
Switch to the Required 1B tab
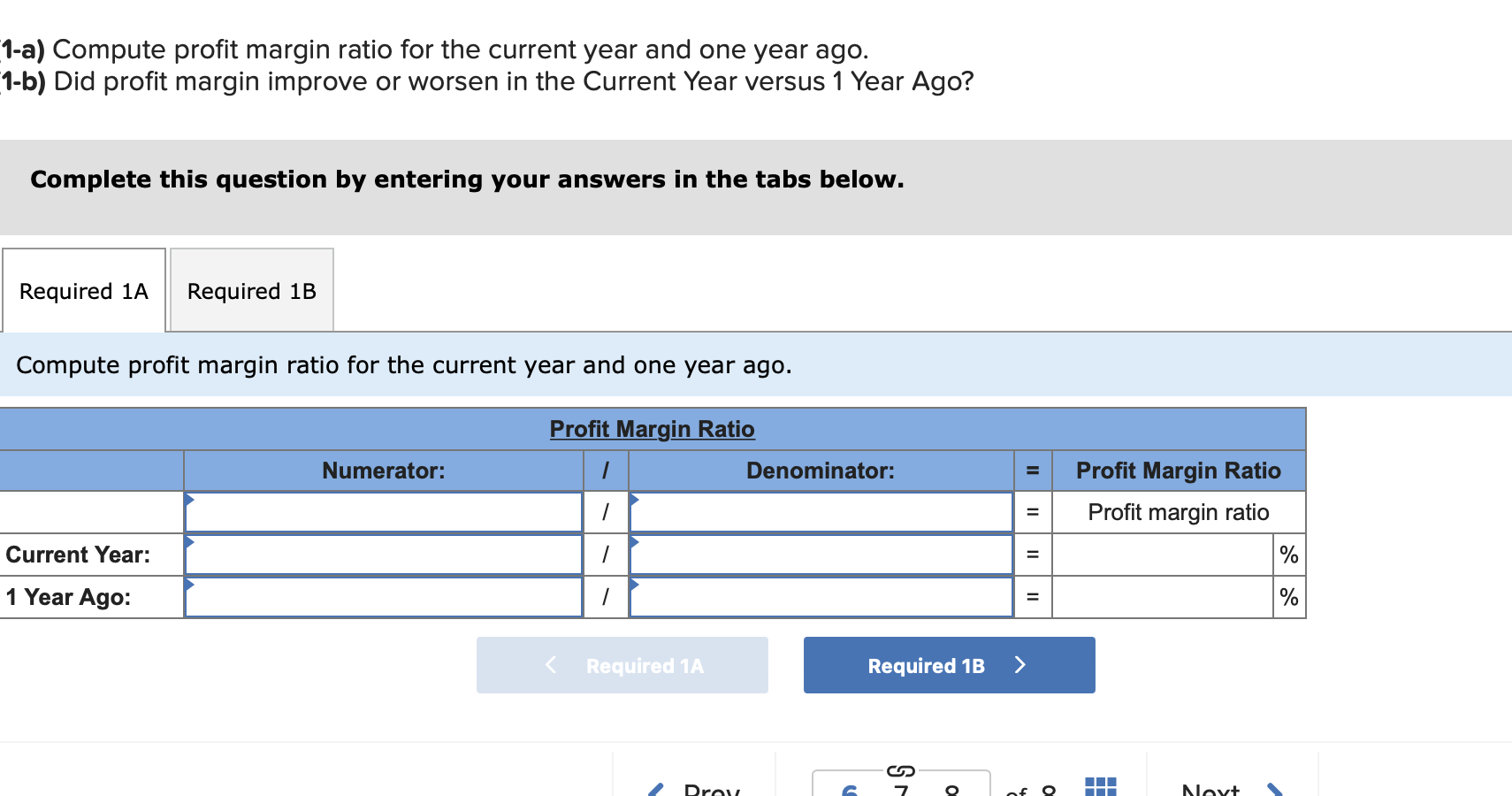click(252, 290)
